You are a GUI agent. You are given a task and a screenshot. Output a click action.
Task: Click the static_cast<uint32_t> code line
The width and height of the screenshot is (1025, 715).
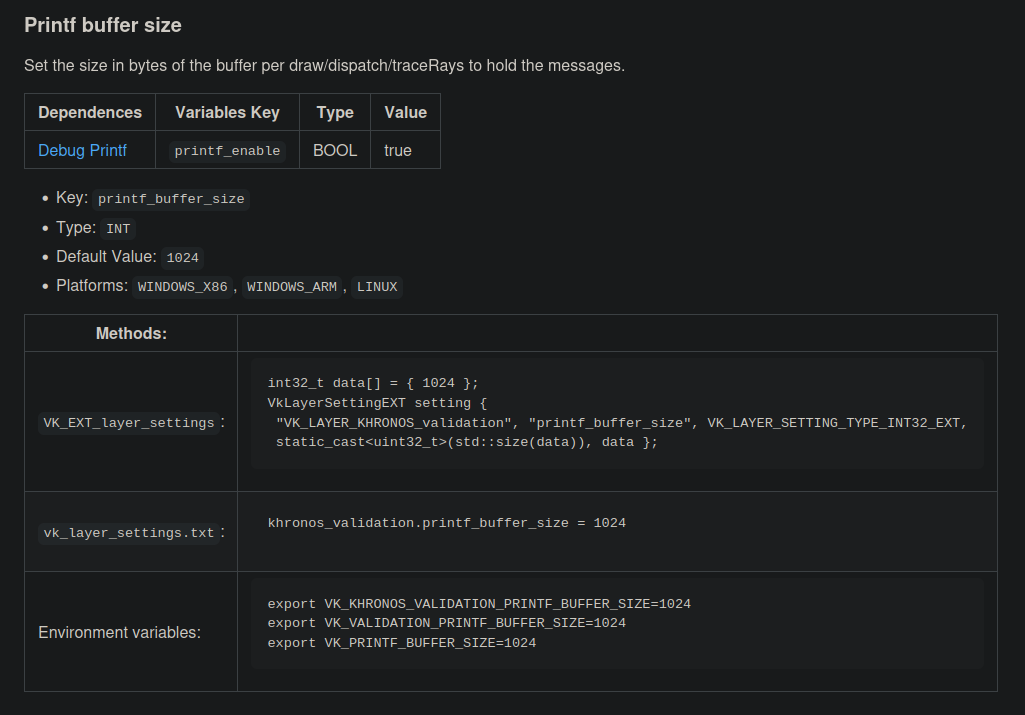[467, 442]
